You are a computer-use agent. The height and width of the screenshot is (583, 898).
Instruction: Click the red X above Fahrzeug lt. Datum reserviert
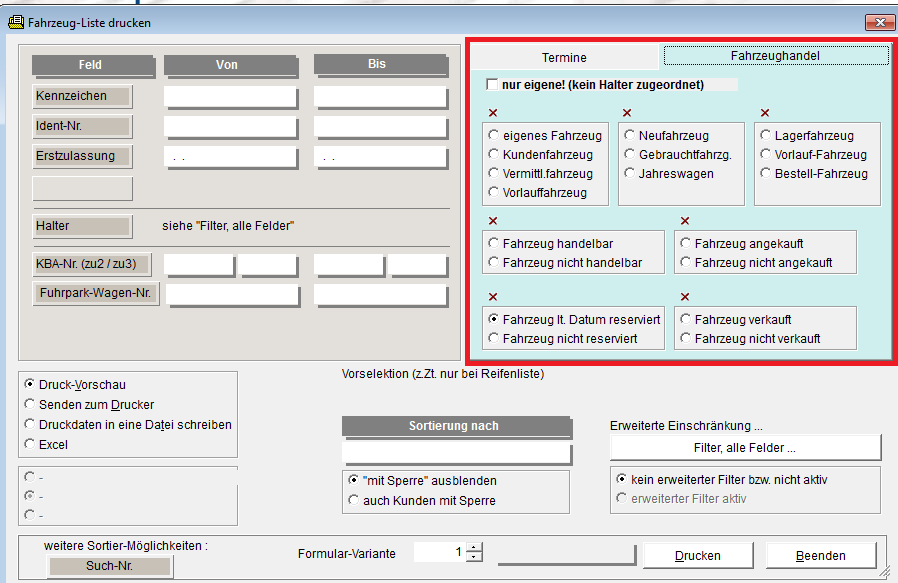[491, 297]
